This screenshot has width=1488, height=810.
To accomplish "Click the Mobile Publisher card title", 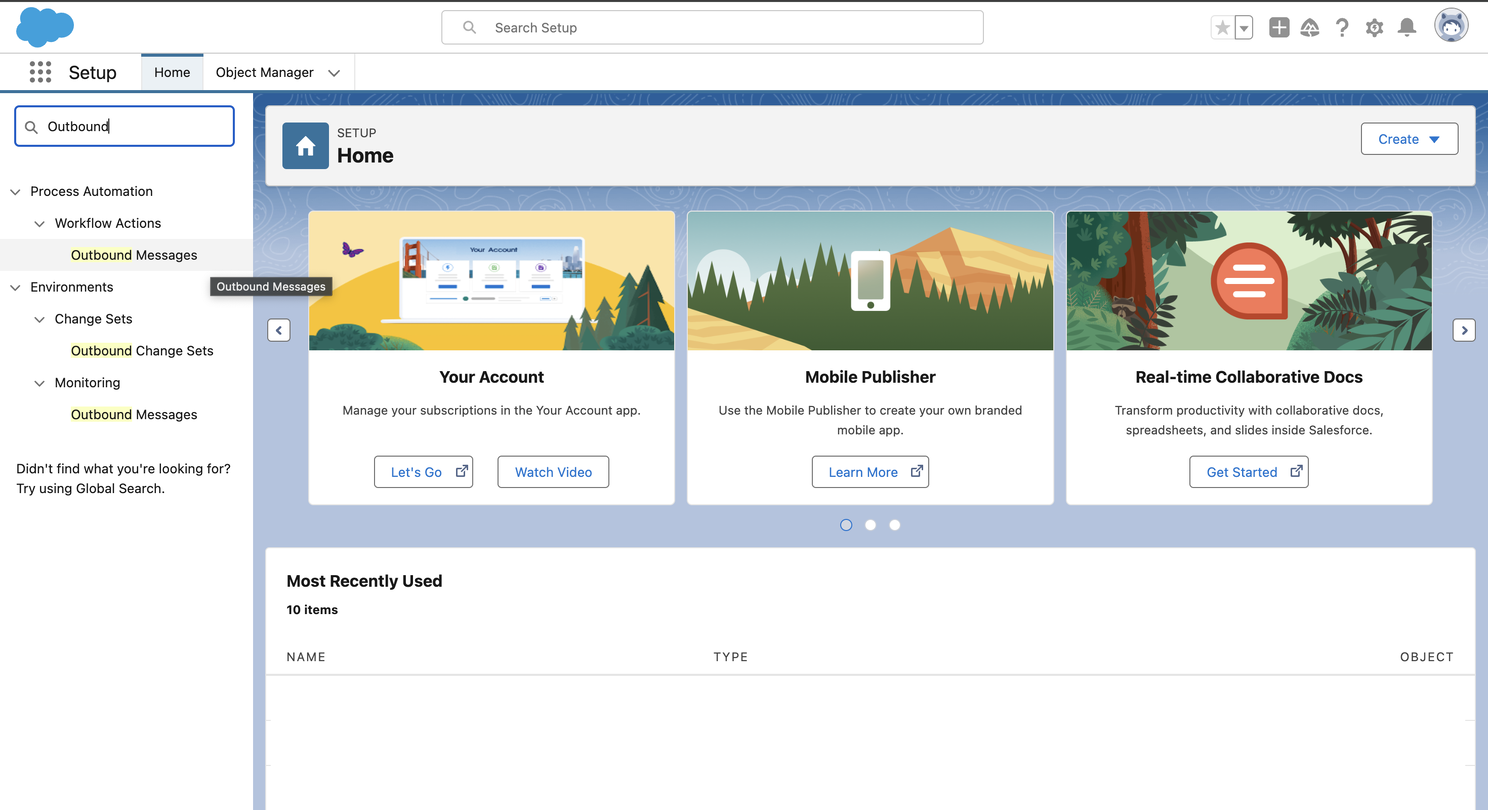I will [870, 377].
